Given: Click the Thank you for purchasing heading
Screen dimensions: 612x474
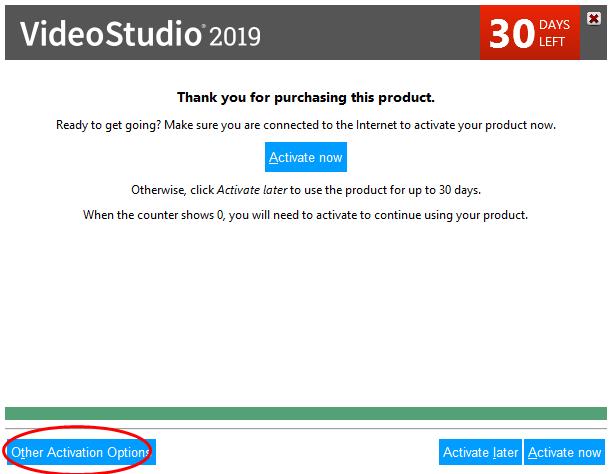Looking at the screenshot, I should (x=306, y=97).
